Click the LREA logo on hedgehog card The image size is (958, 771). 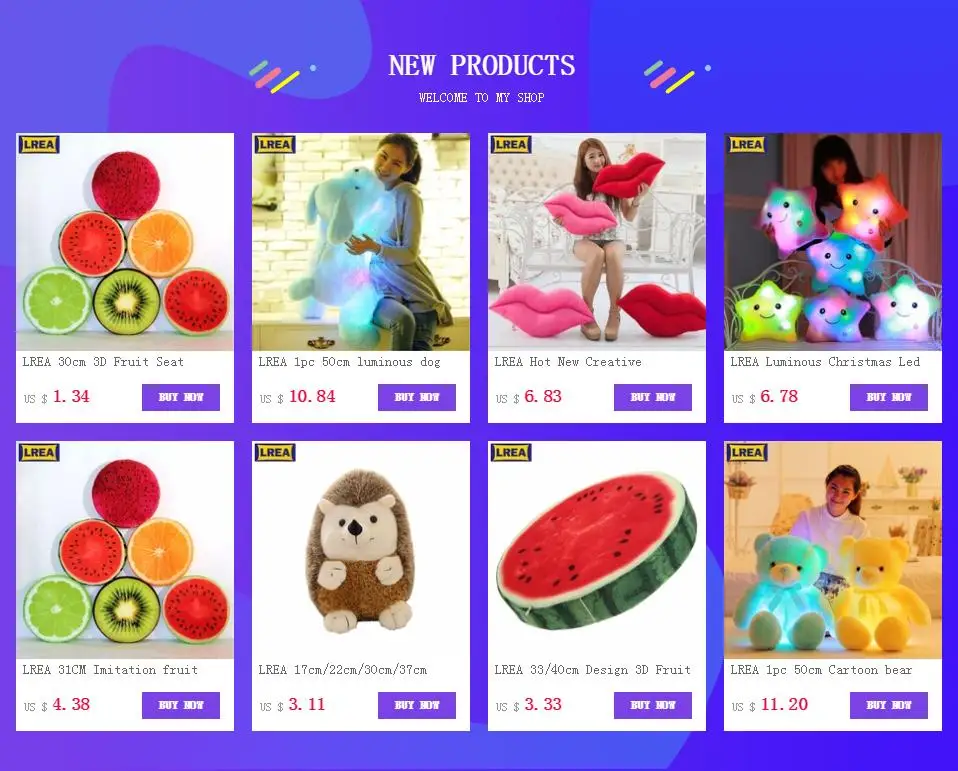pos(274,453)
